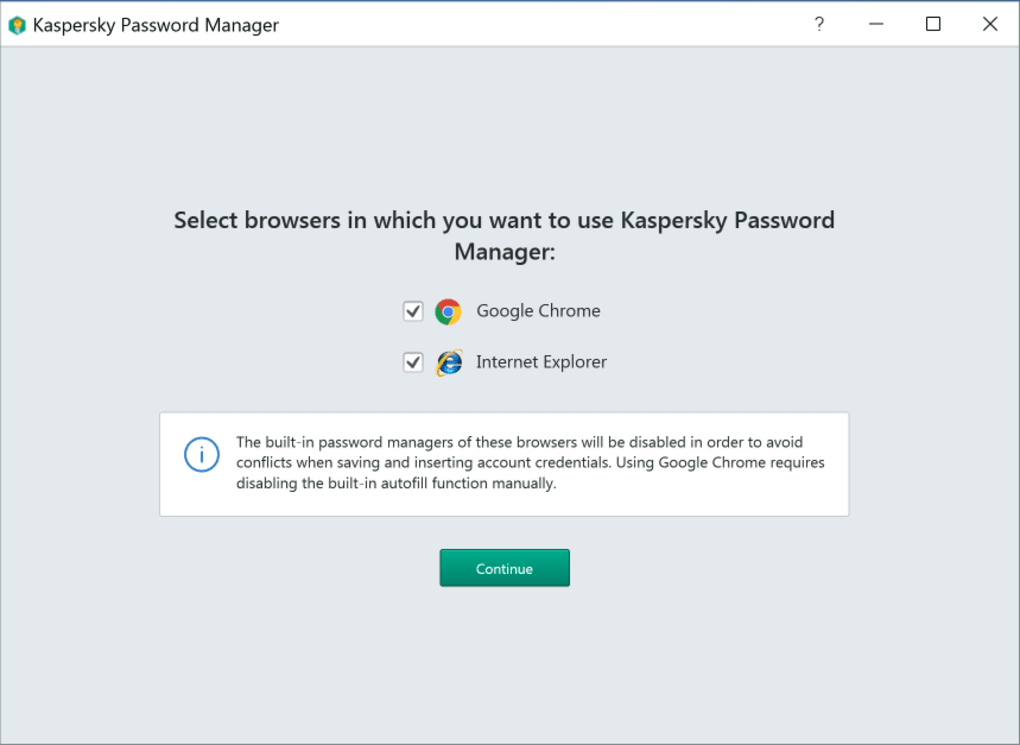Viewport: 1020px width, 745px height.
Task: Click the "Manager:" second heading line
Action: 504,252
